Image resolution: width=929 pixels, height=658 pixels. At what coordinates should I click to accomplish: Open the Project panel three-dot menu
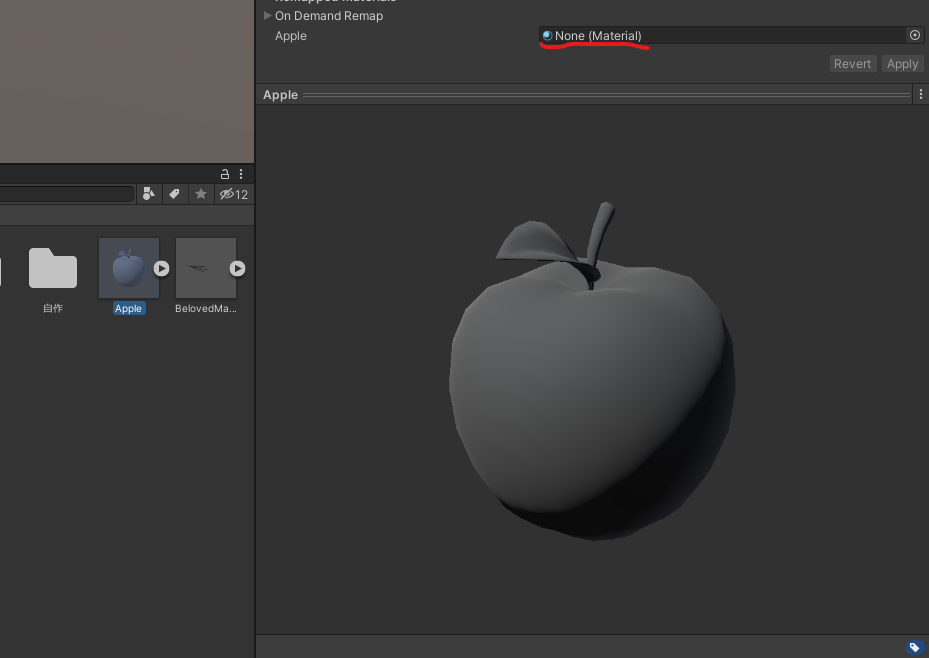(x=241, y=174)
